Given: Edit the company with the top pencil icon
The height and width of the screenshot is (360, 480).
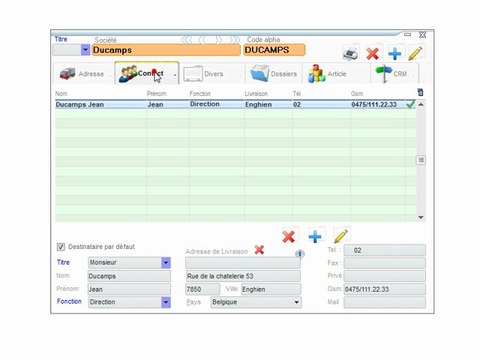Looking at the screenshot, I should (x=416, y=53).
